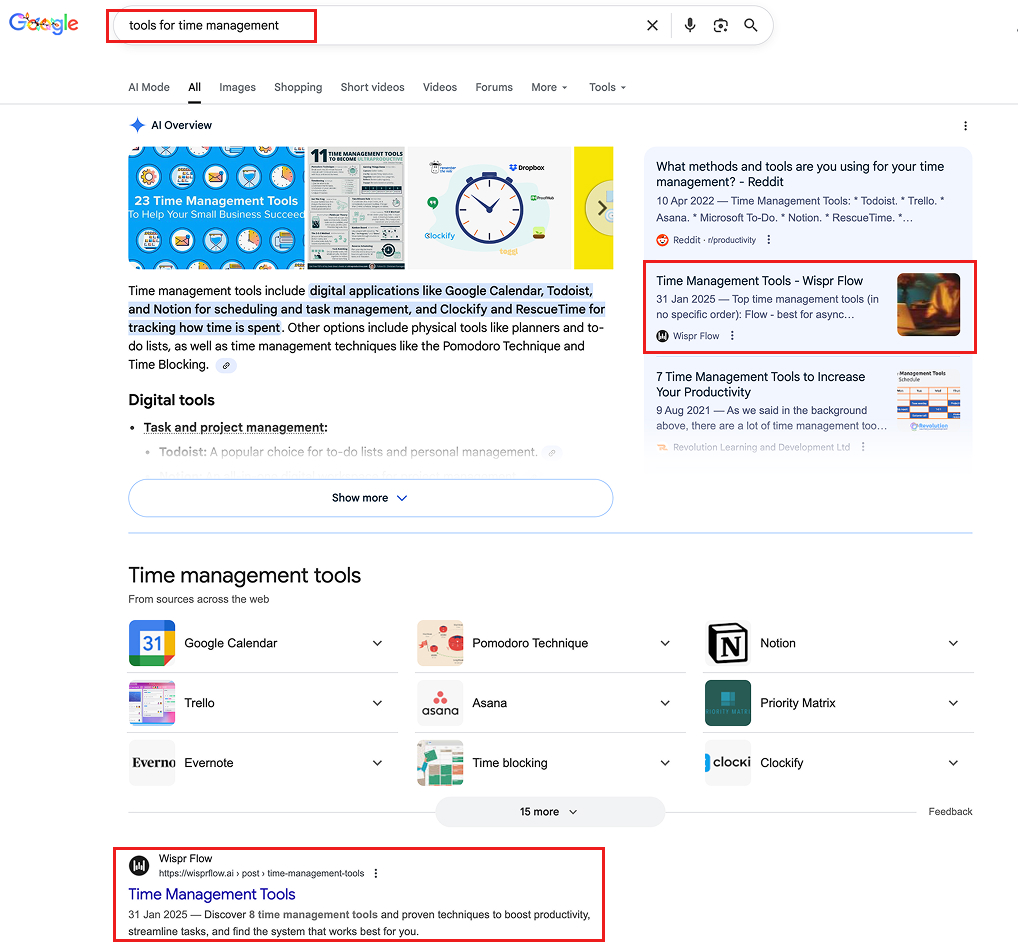Viewport: 1018px width, 947px height.
Task: Open options menu for the Wispr Flow result
Action: pos(733,336)
